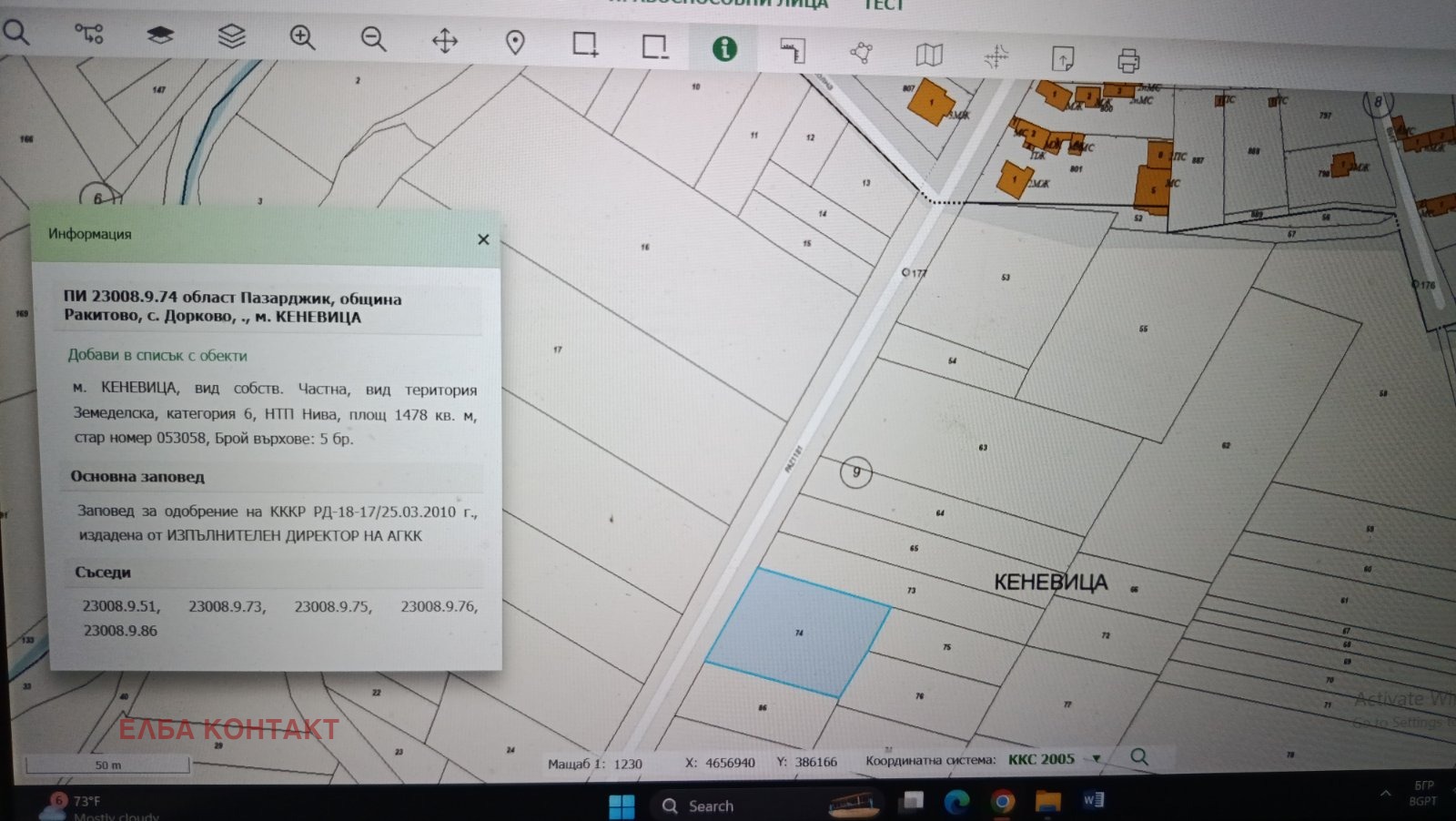Click 'Добави в списък с обекти' link
Screen dimensions: 1456x821
click(x=157, y=355)
